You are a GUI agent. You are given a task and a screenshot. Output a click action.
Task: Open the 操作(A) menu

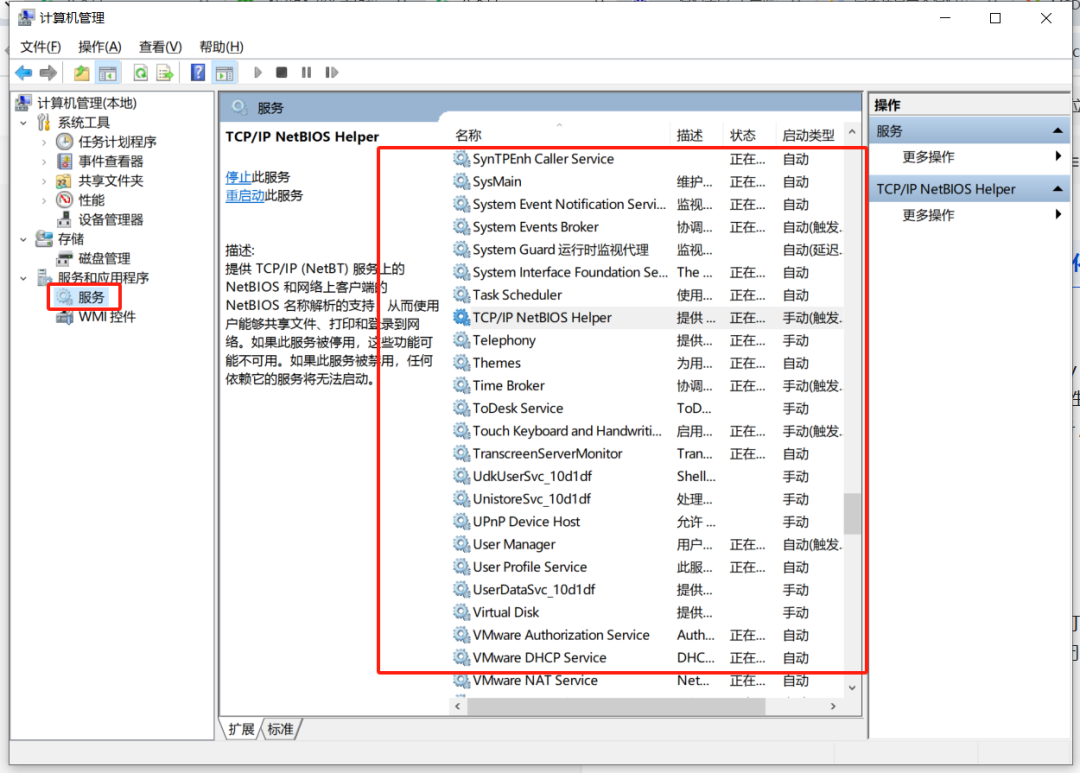pyautogui.click(x=99, y=47)
